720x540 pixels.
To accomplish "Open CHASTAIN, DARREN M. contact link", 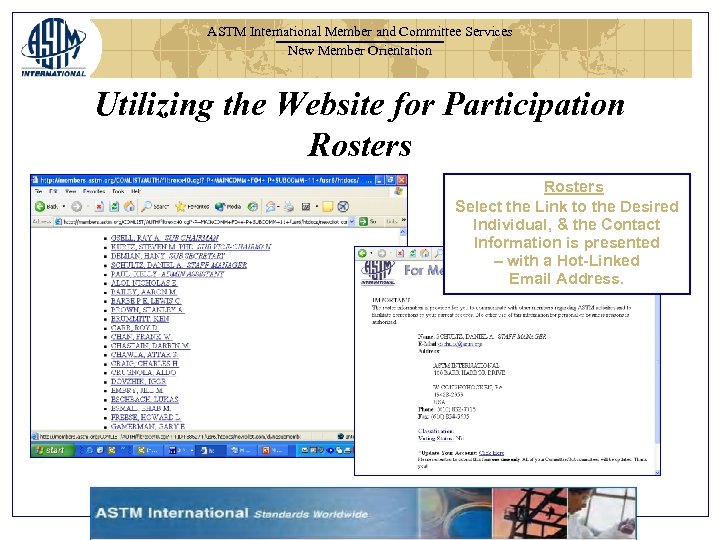I will (x=150, y=345).
